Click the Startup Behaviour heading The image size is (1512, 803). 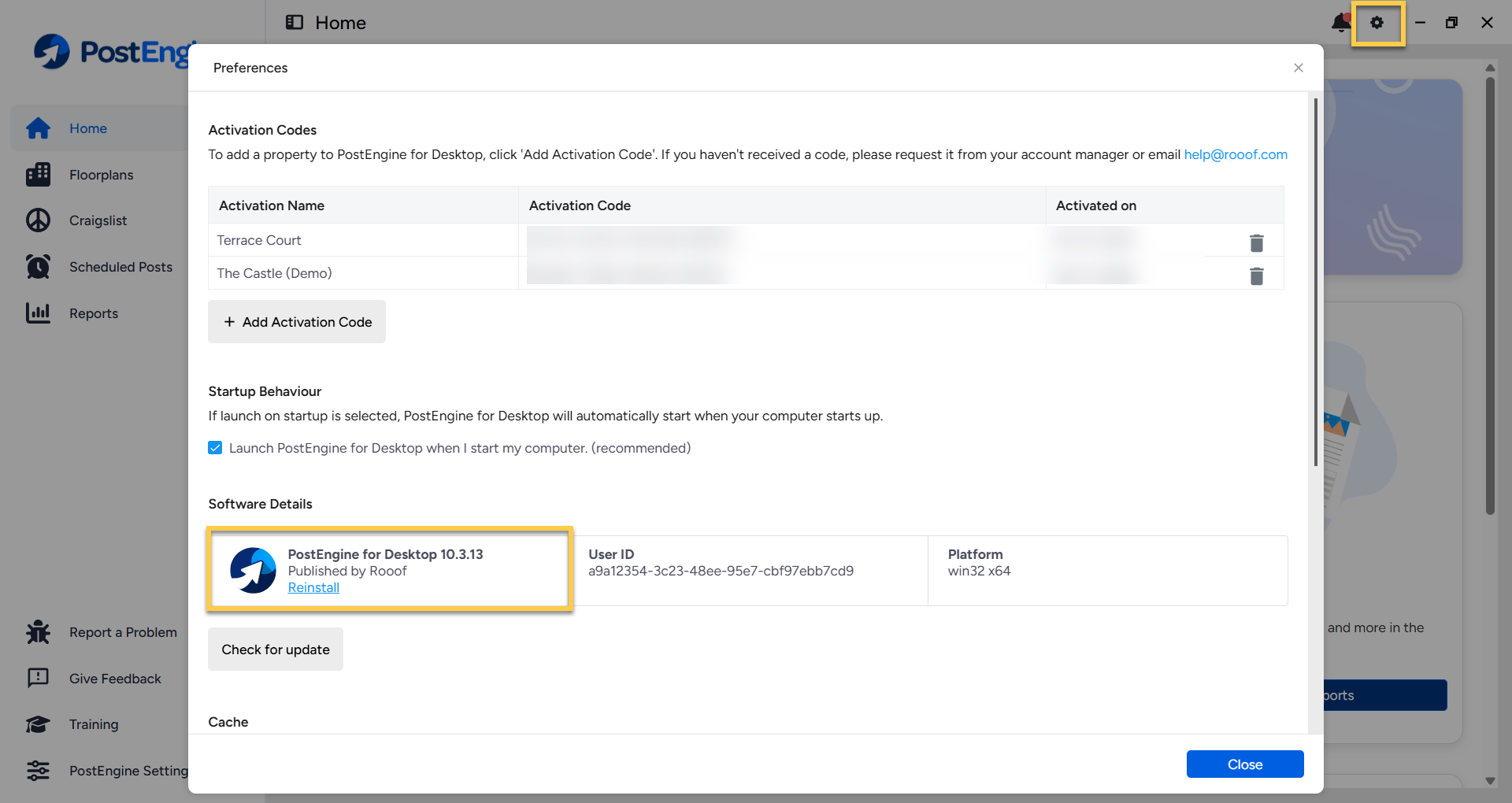click(x=265, y=391)
